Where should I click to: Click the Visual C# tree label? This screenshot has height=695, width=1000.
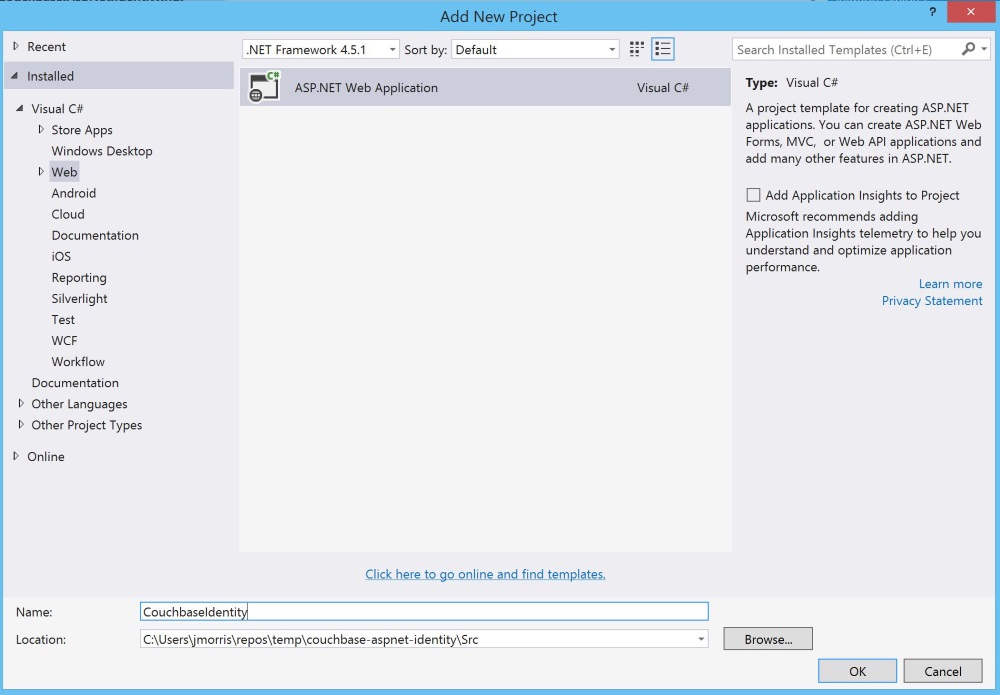57,108
